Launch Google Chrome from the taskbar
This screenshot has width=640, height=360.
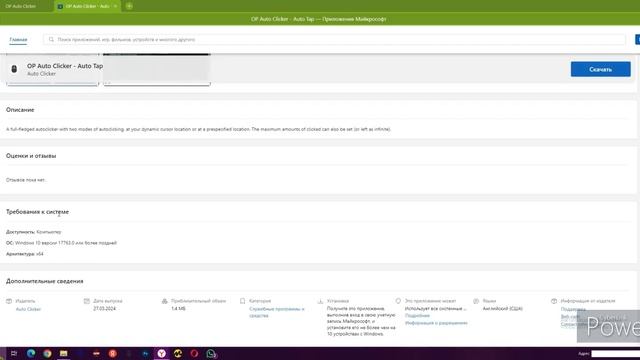[x=47, y=353]
